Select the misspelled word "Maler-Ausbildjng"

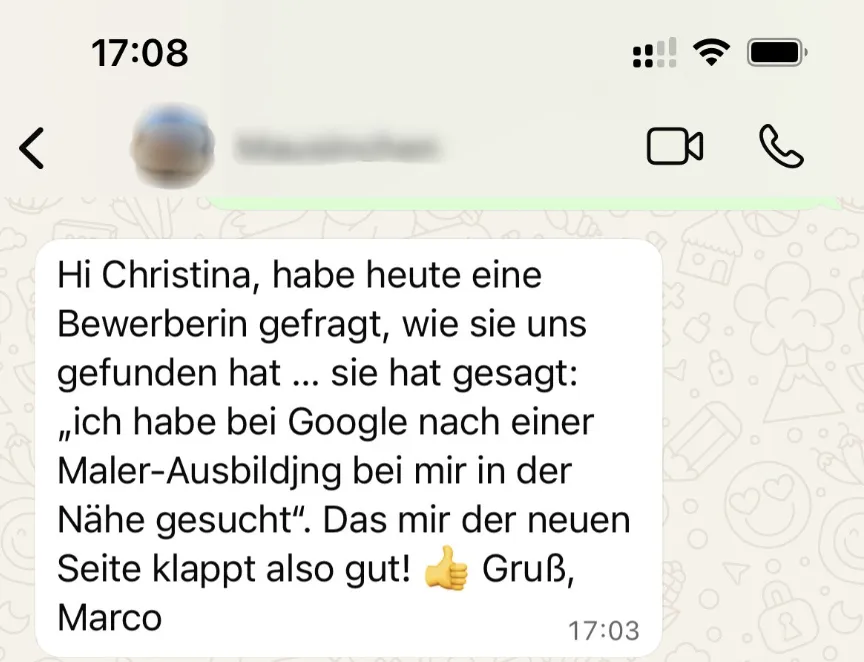click(199, 473)
